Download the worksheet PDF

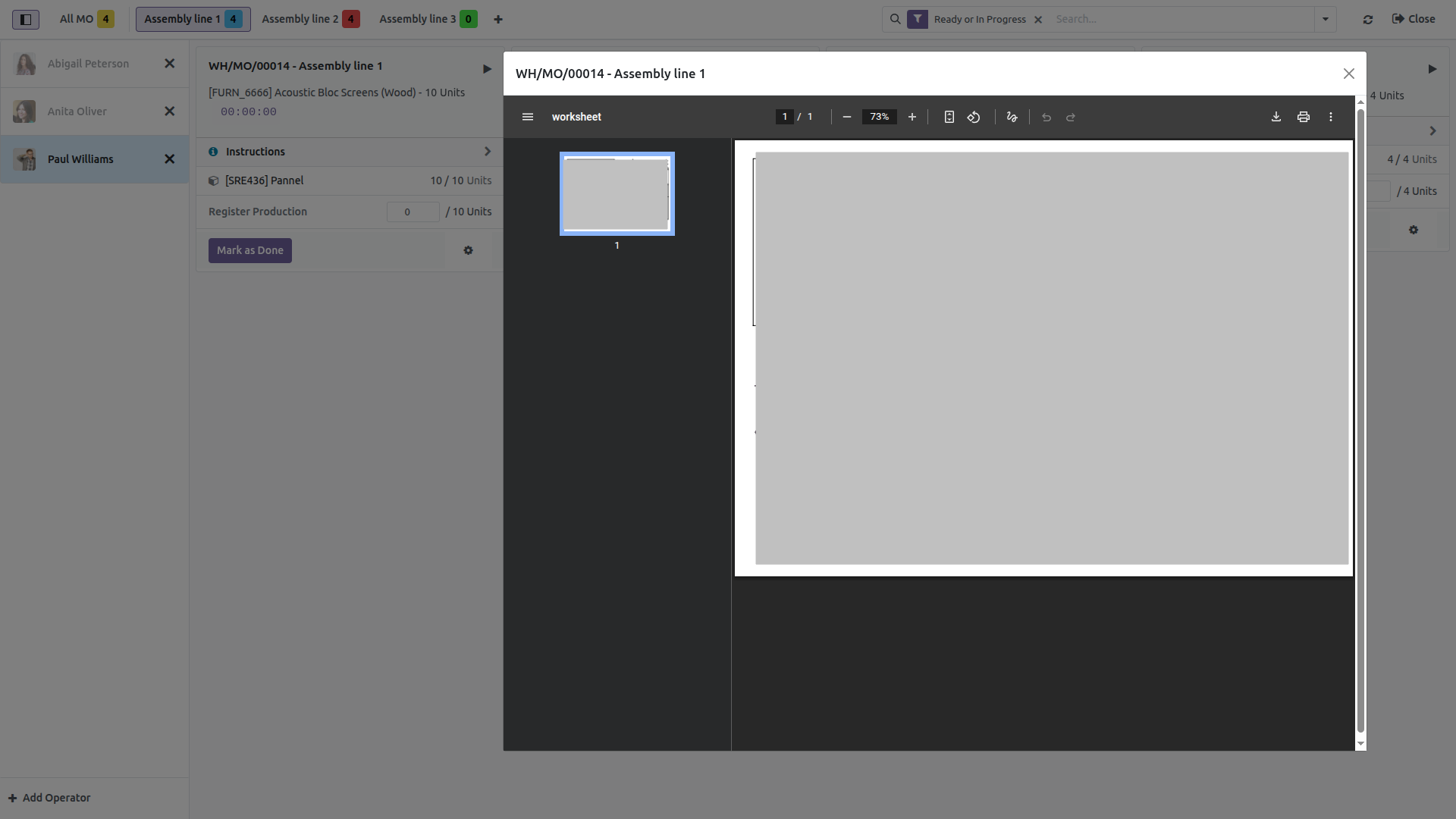(1276, 117)
